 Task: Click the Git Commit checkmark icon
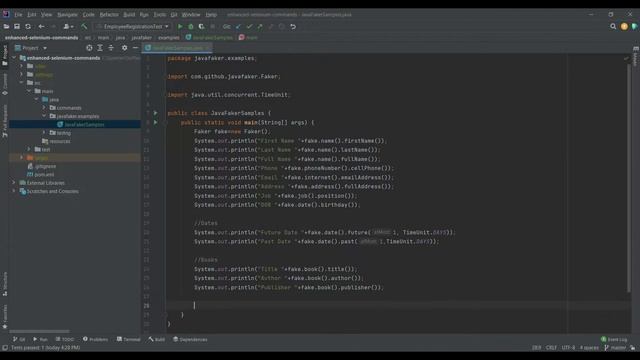249,27
